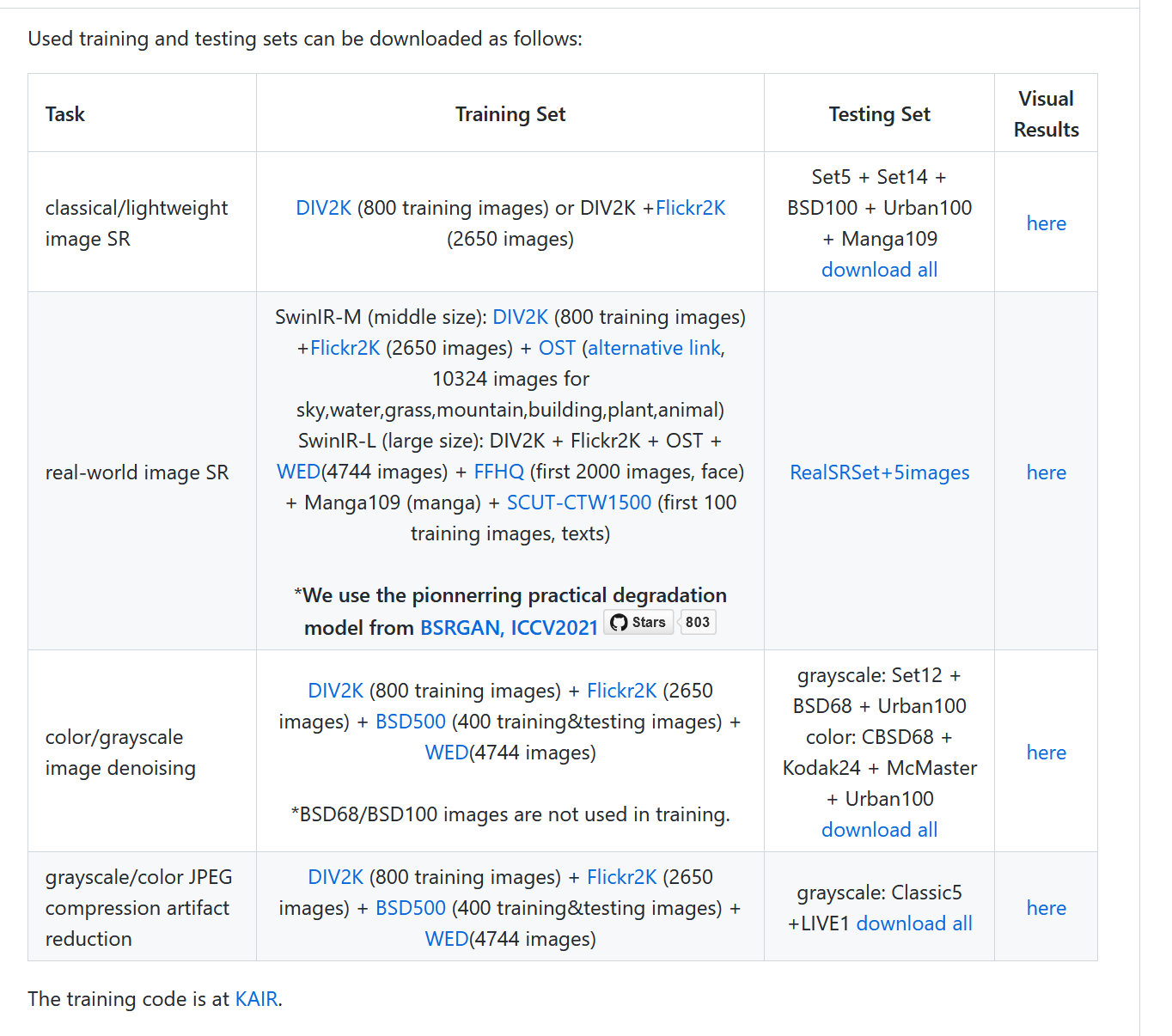Open the SCUT-CTW1500 dataset link
This screenshot has height=1036, width=1172.
pyautogui.click(x=579, y=503)
